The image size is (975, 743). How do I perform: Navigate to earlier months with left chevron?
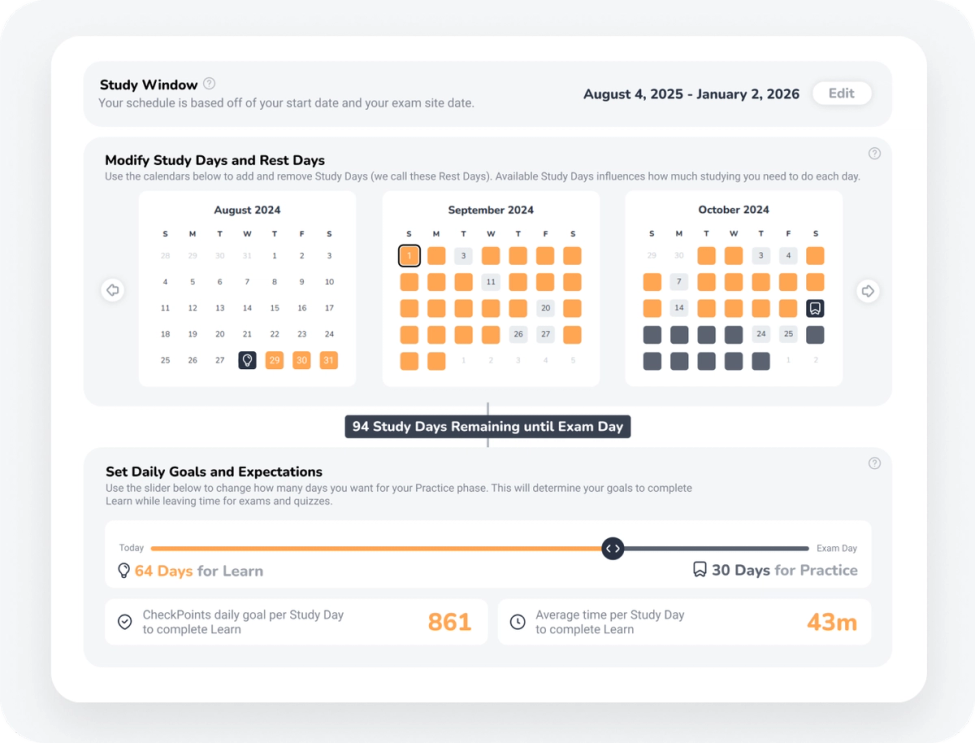pyautogui.click(x=112, y=290)
